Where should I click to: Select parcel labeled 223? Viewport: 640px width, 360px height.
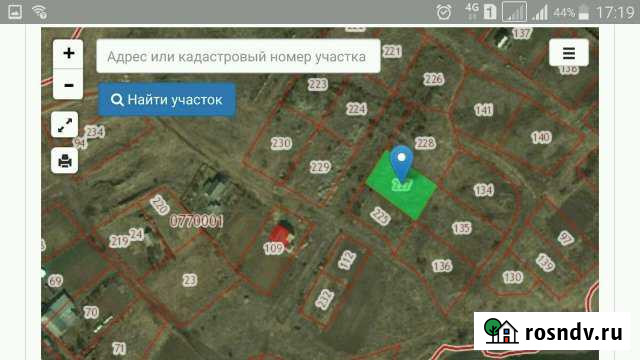point(318,84)
